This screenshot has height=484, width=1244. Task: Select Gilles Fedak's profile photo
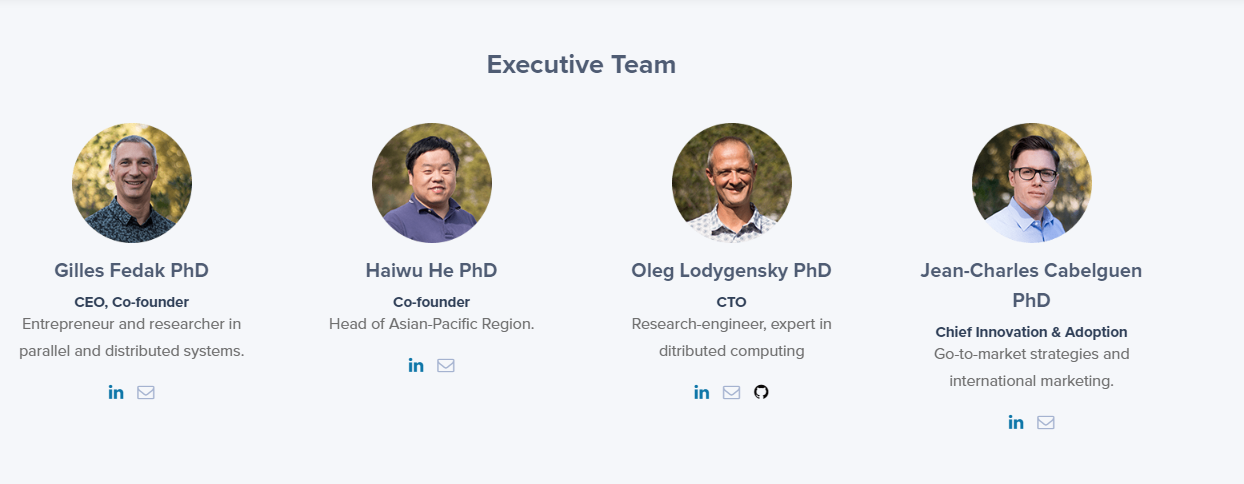click(132, 183)
